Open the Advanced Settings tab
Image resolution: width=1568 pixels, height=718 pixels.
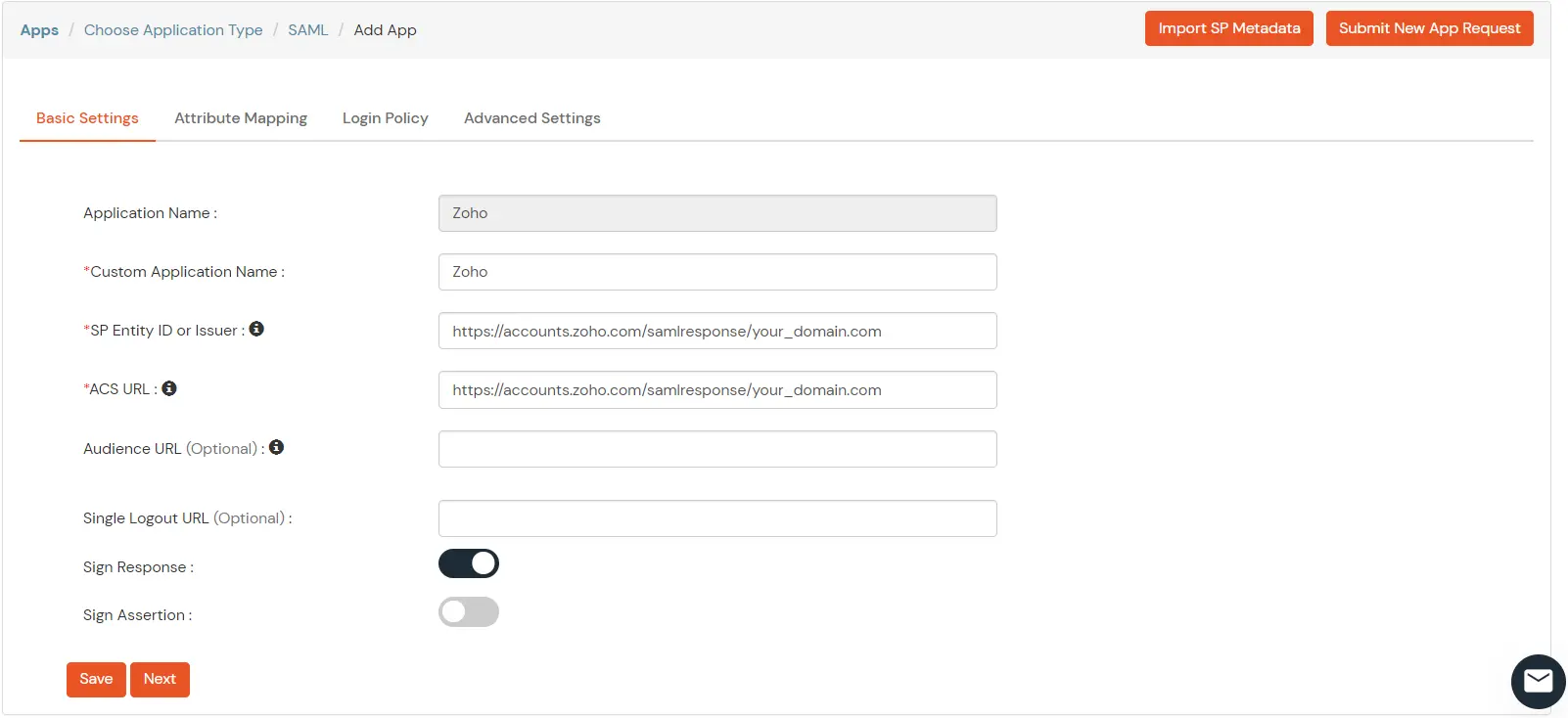coord(532,118)
